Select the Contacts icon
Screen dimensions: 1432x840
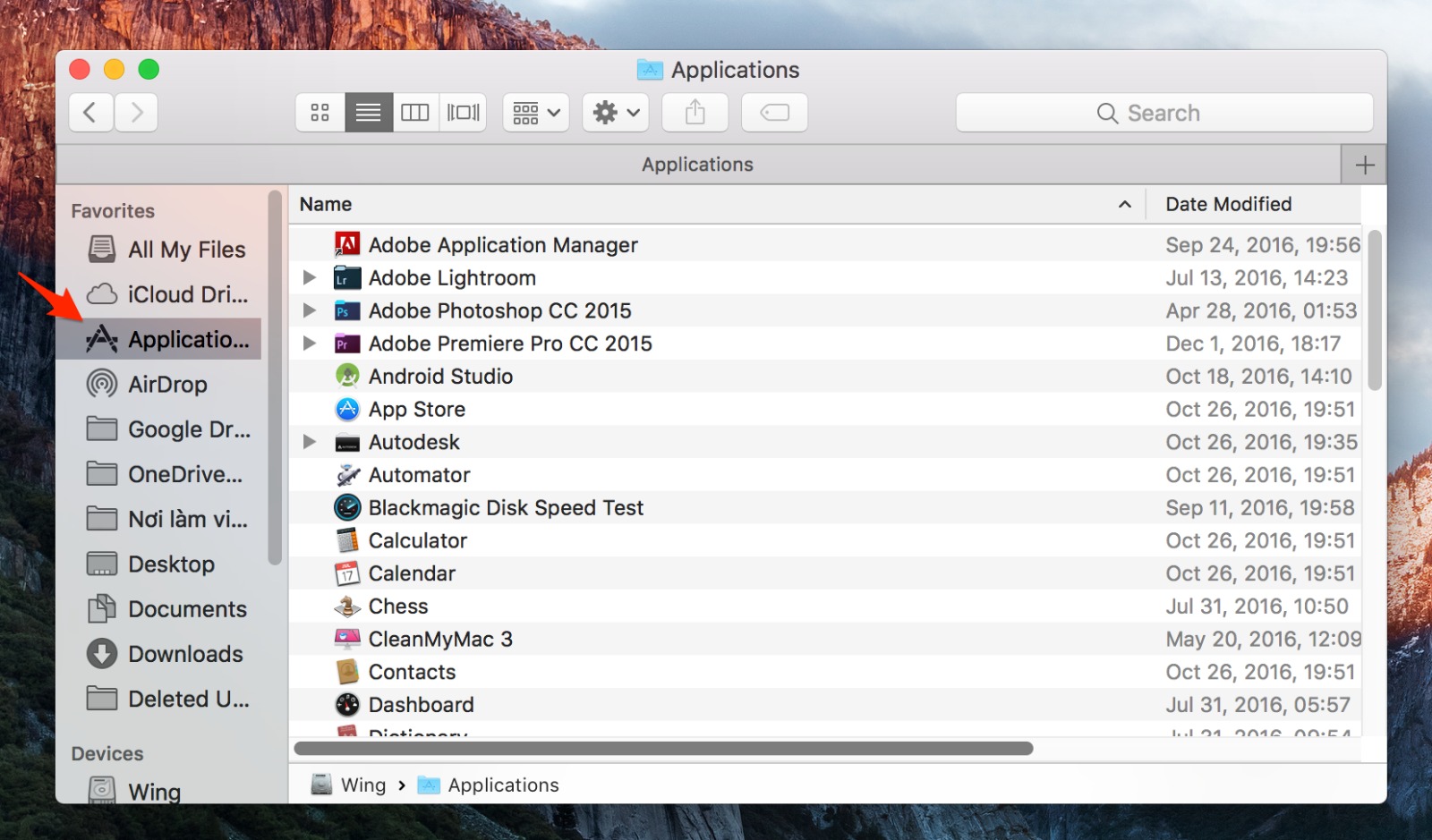coord(347,672)
